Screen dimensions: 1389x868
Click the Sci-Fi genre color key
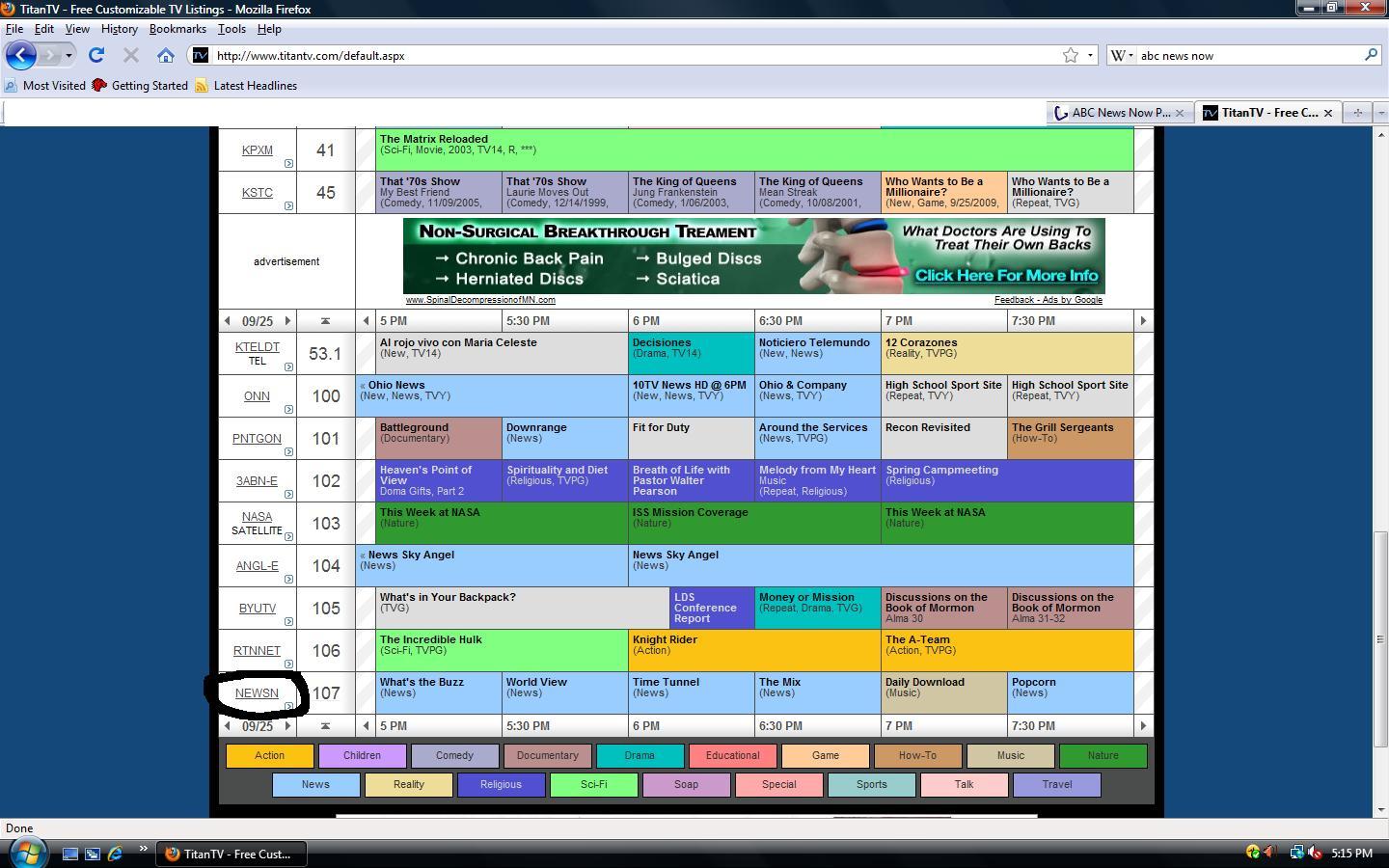pos(594,785)
